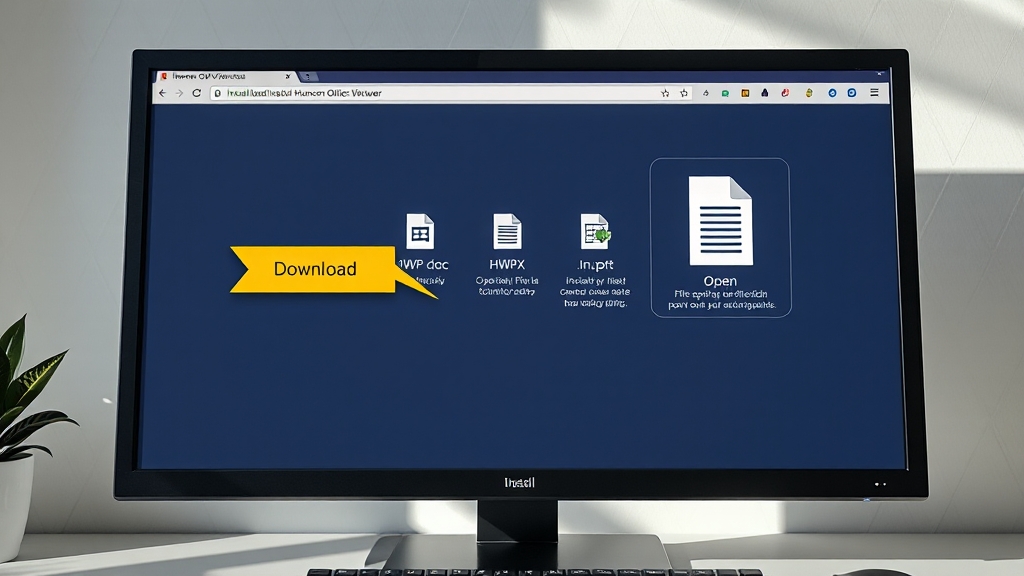Reload the page with the refresh icon
This screenshot has width=1024, height=576.
tap(197, 93)
